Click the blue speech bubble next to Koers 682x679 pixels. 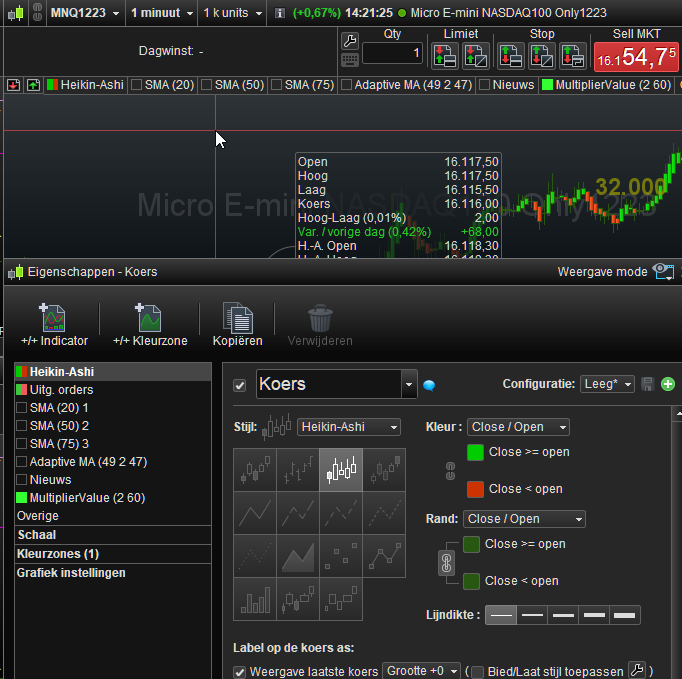[429, 385]
